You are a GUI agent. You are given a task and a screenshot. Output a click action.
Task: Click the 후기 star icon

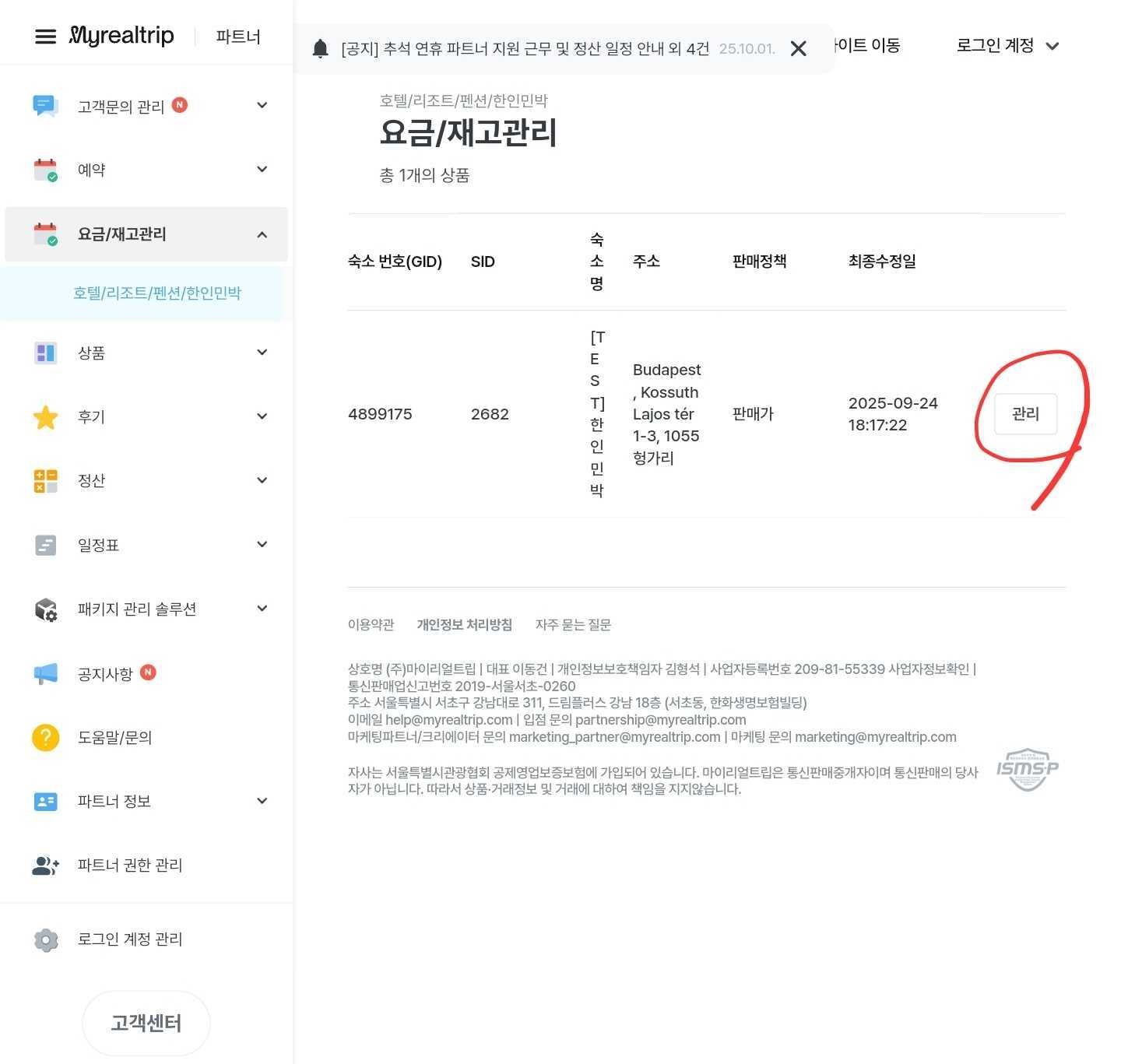(45, 417)
